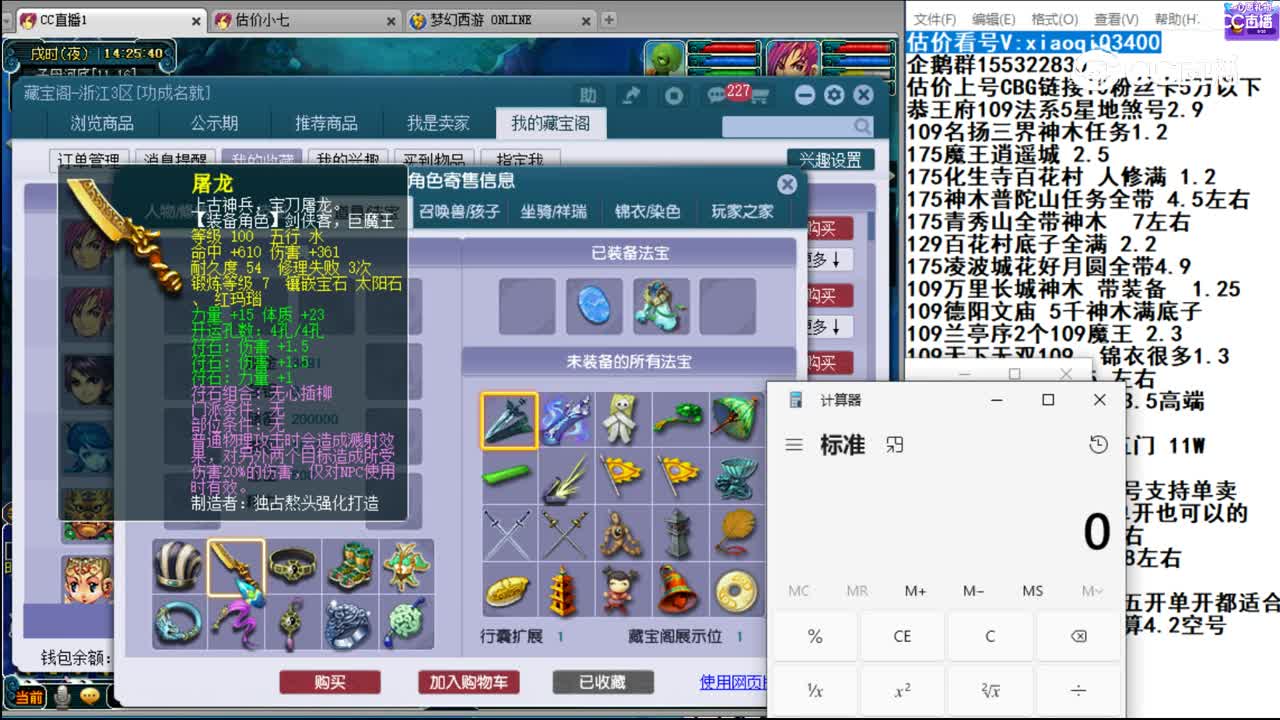The width and height of the screenshot is (1280, 720).
Task: Click Notepad line 175魔王逍遥城 2.5
Action: [1008, 154]
